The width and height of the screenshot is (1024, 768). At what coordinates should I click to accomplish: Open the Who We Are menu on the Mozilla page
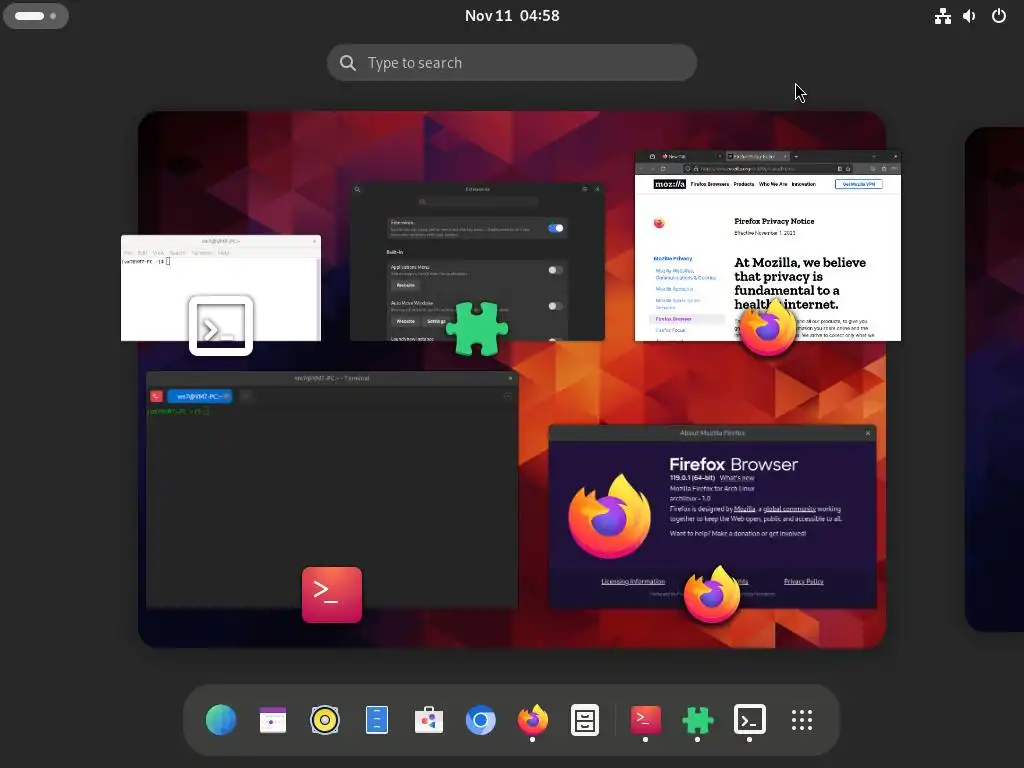[x=773, y=184]
